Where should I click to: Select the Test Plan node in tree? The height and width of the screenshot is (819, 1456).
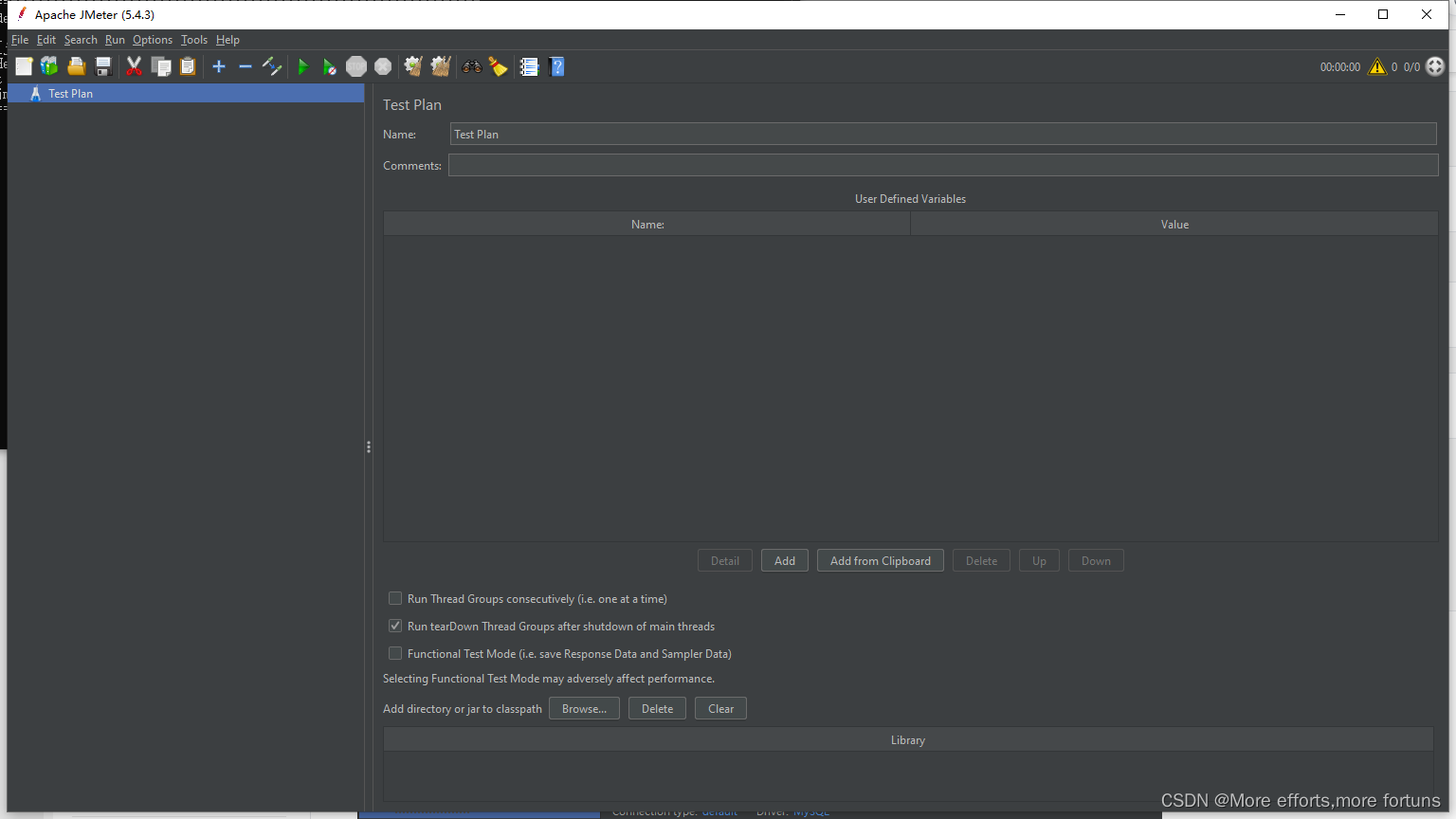(x=186, y=93)
